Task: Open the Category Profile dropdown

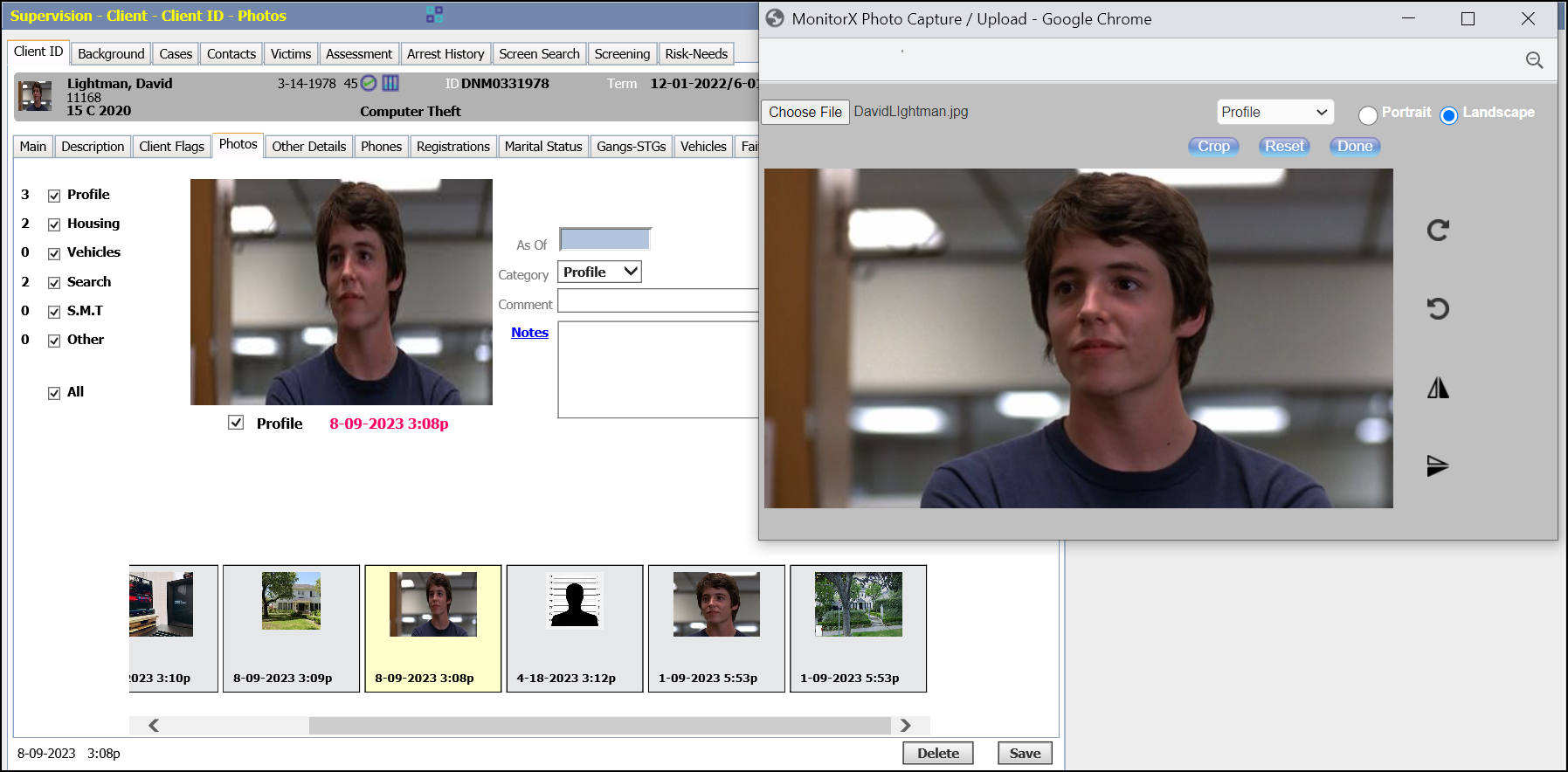Action: click(x=599, y=272)
